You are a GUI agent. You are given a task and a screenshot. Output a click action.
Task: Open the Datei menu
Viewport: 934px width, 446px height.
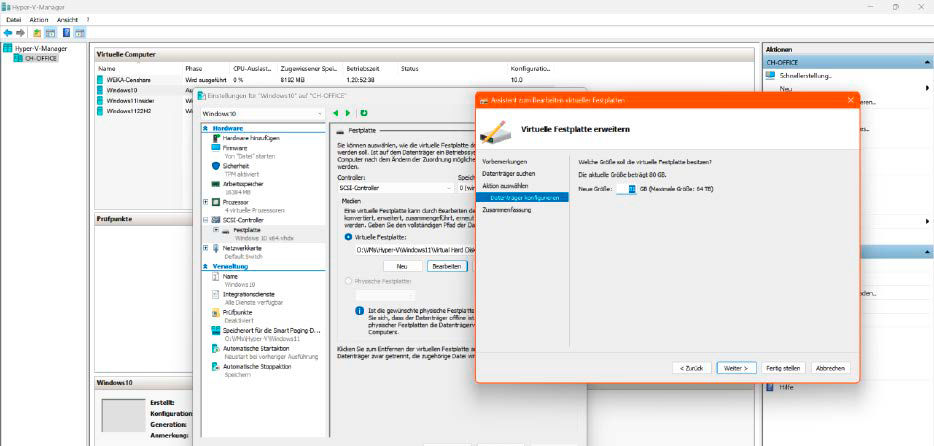coord(14,20)
